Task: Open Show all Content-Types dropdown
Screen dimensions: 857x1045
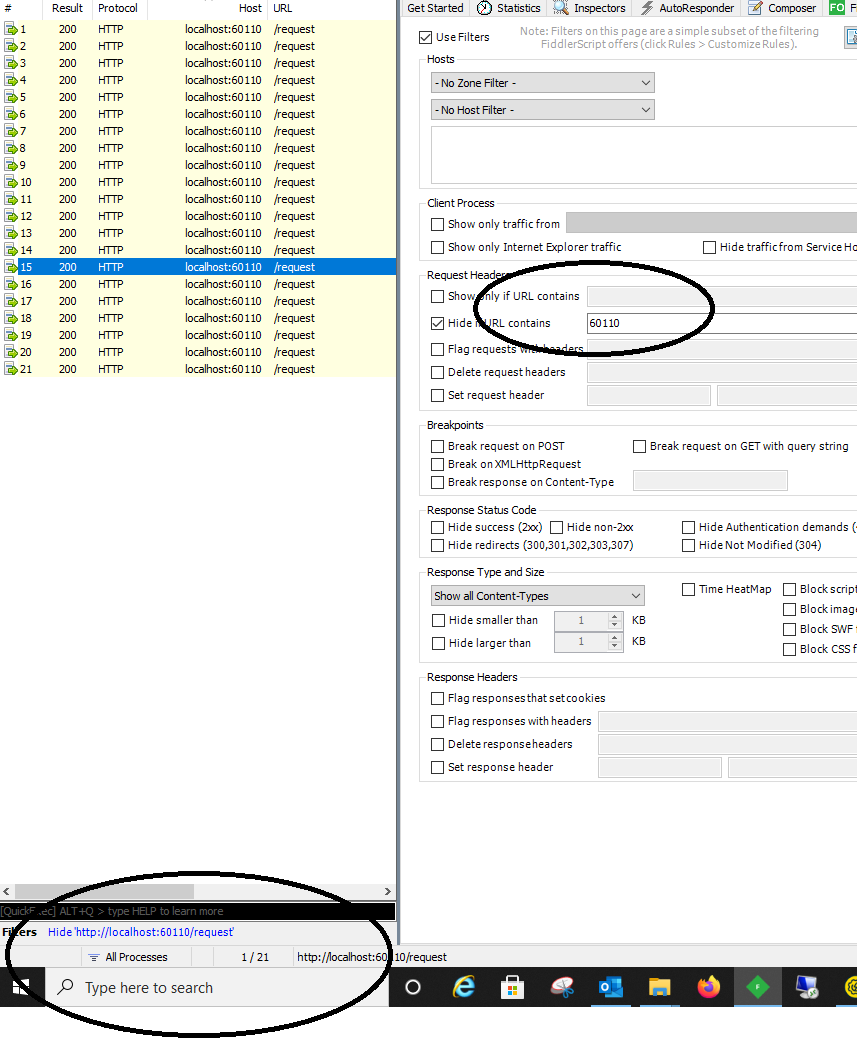Action: point(538,596)
